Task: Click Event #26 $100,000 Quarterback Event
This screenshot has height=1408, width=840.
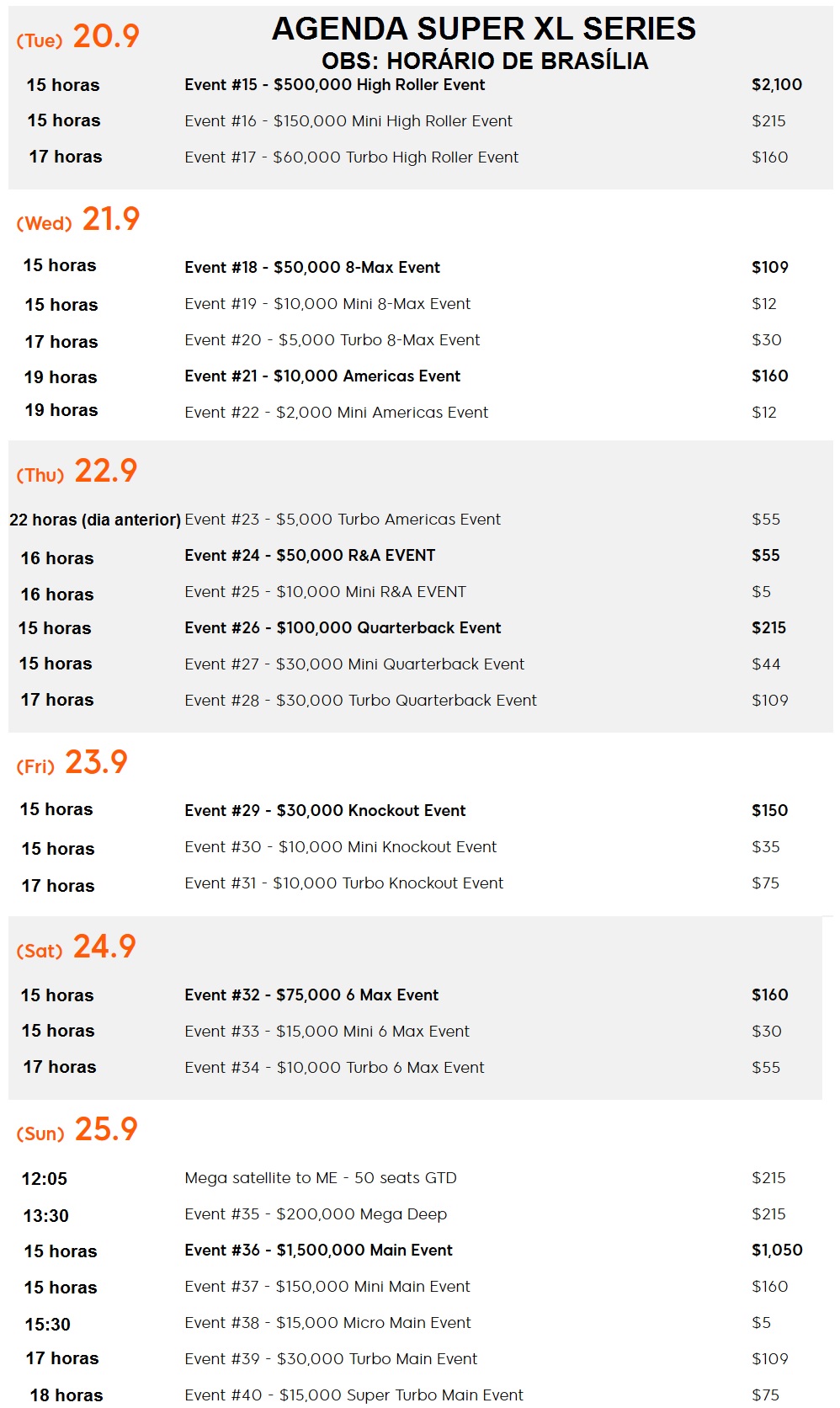Action: [x=343, y=628]
